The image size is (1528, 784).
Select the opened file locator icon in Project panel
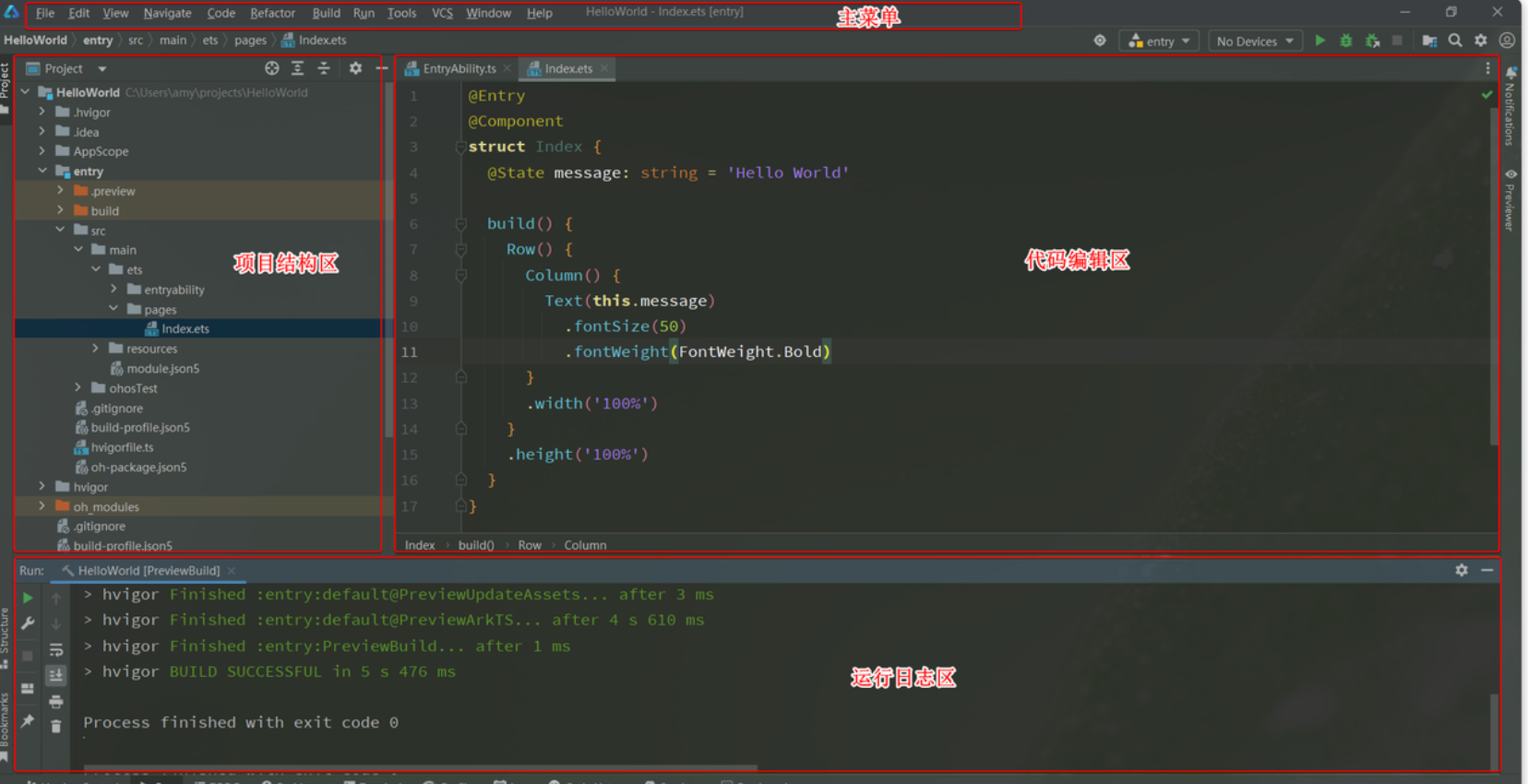pyautogui.click(x=271, y=68)
